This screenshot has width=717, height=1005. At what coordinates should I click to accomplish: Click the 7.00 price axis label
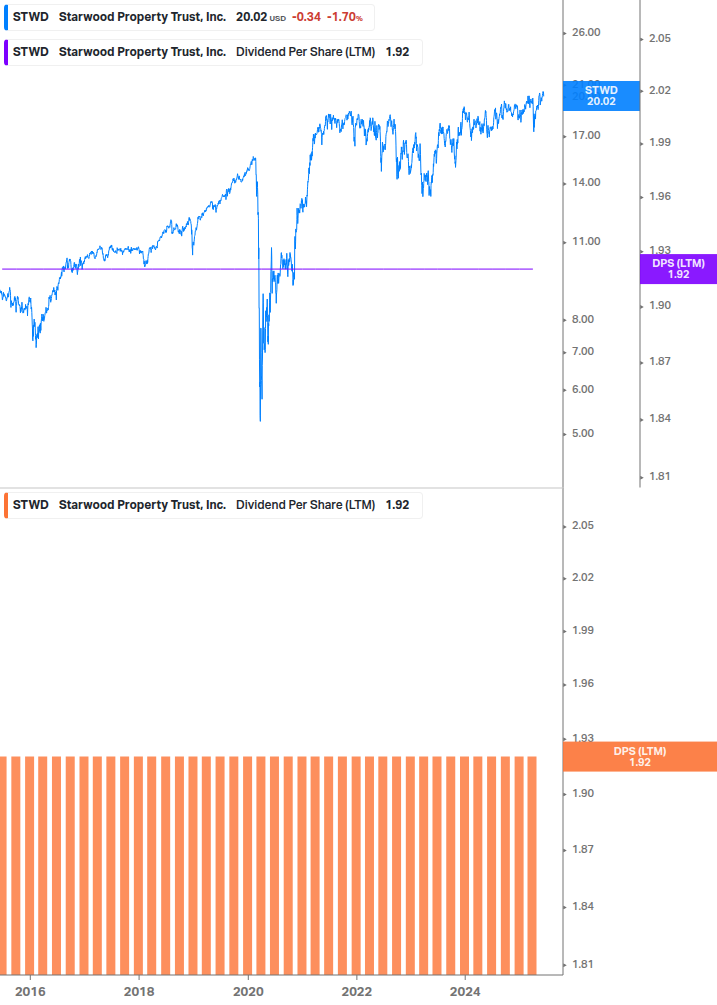(583, 351)
